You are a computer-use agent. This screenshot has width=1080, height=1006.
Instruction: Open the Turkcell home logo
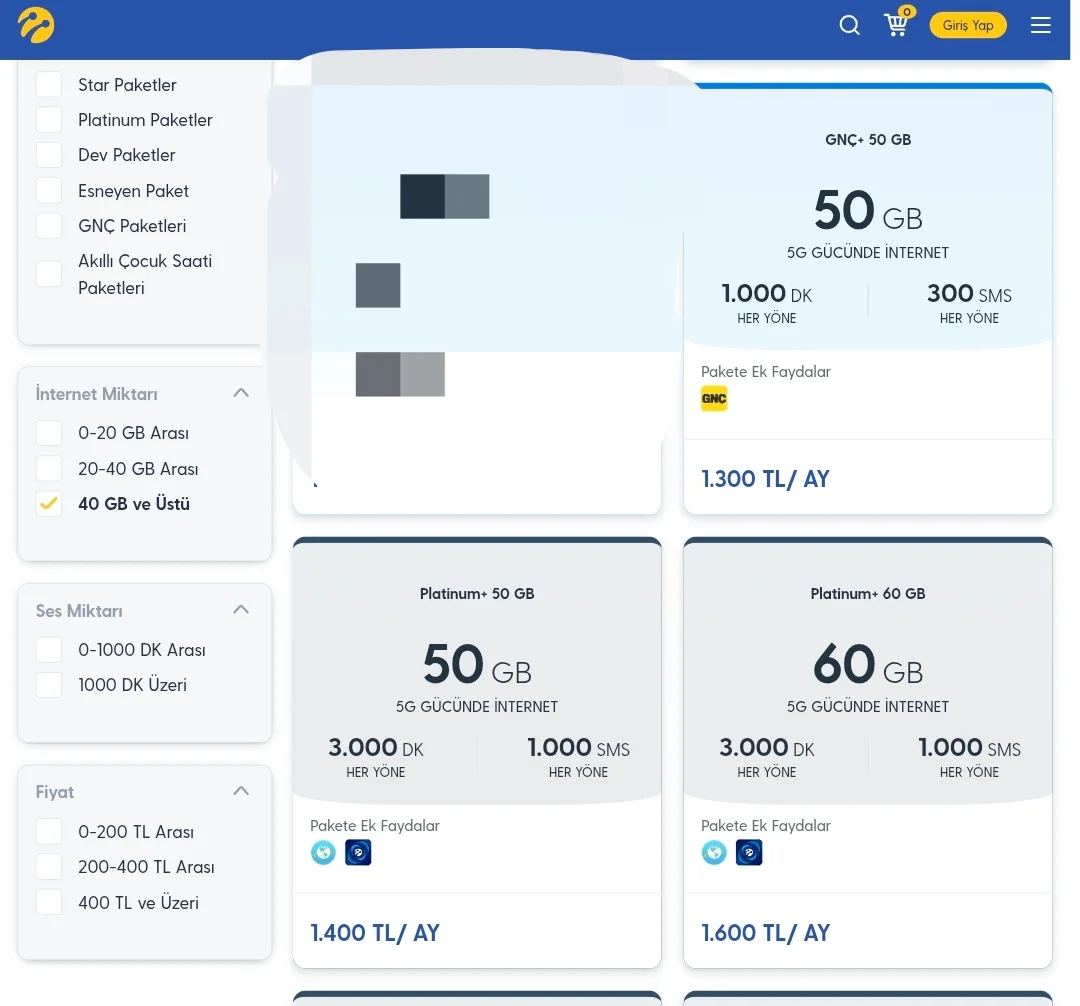click(x=36, y=25)
